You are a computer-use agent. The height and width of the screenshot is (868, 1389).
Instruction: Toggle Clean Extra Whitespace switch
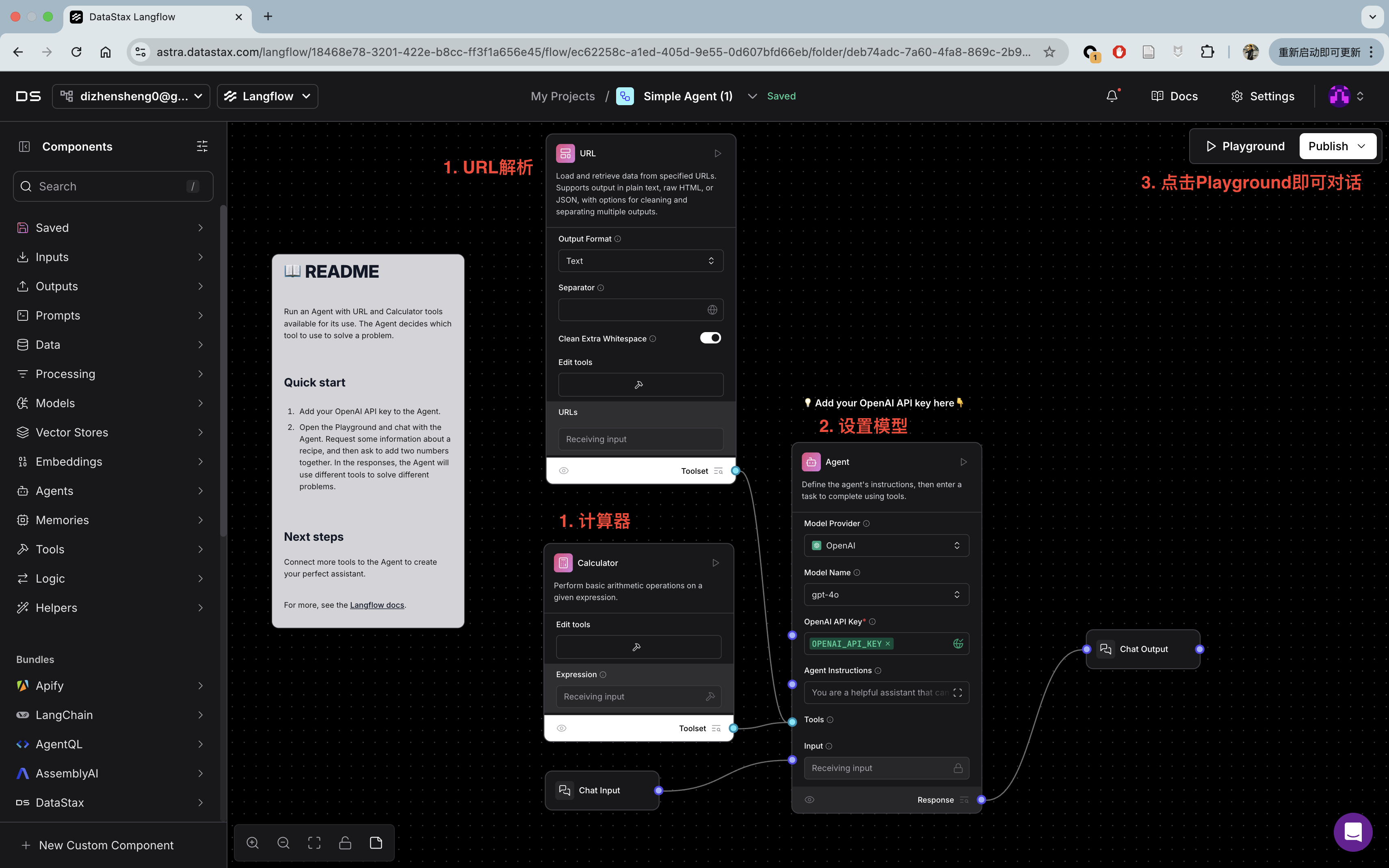pos(710,338)
